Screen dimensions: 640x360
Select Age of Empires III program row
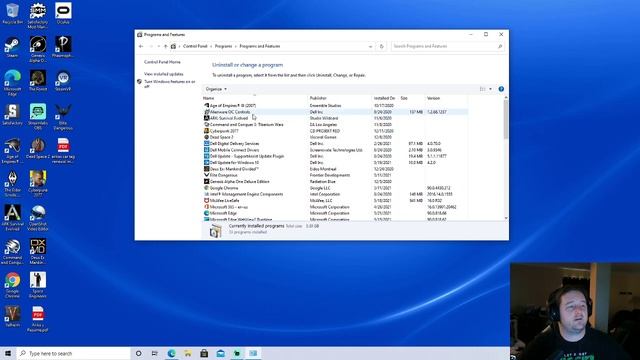coord(335,106)
